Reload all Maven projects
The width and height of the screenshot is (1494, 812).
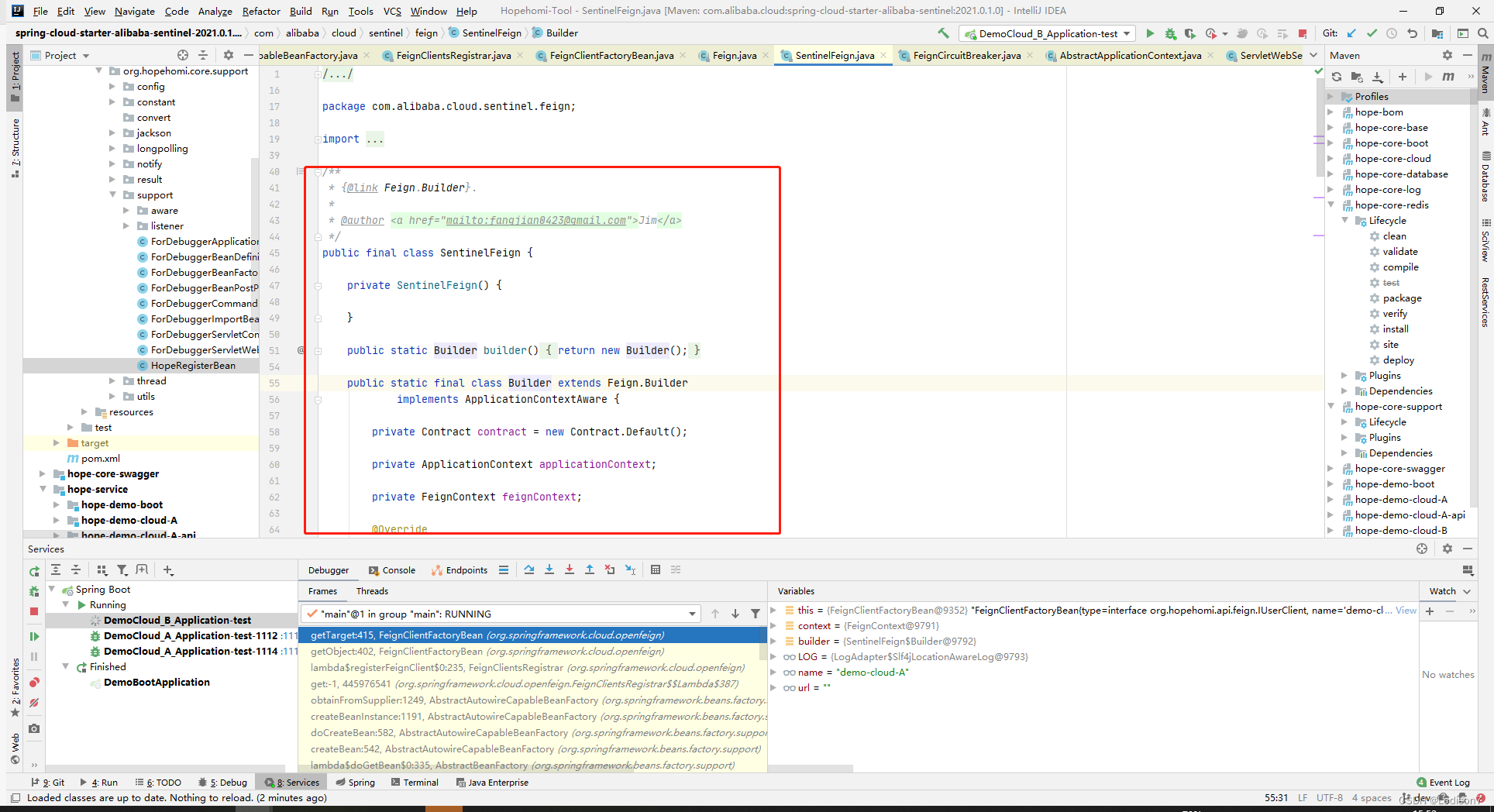(1337, 77)
